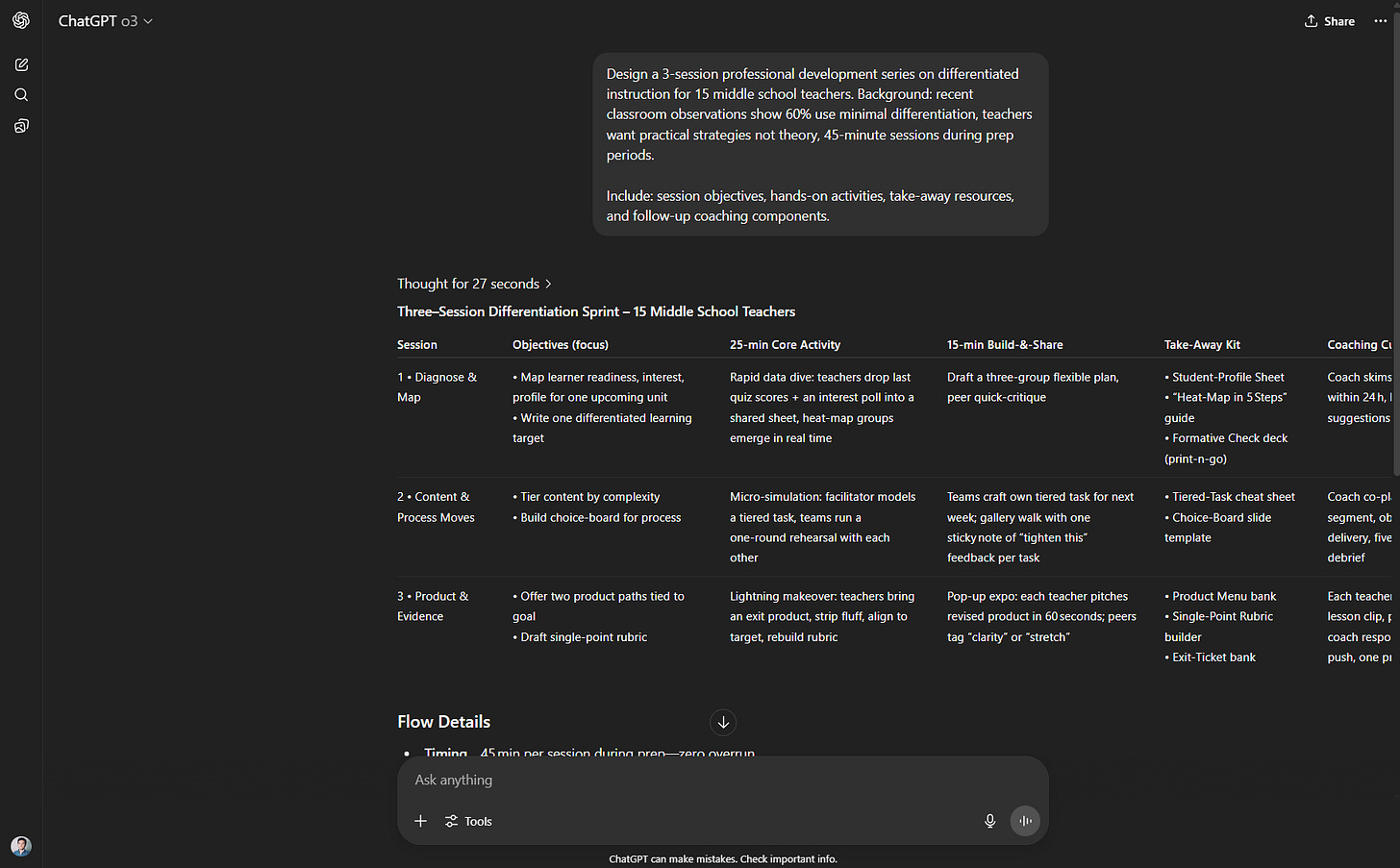The image size is (1400, 868).
Task: Click the Share button
Action: 1330,21
